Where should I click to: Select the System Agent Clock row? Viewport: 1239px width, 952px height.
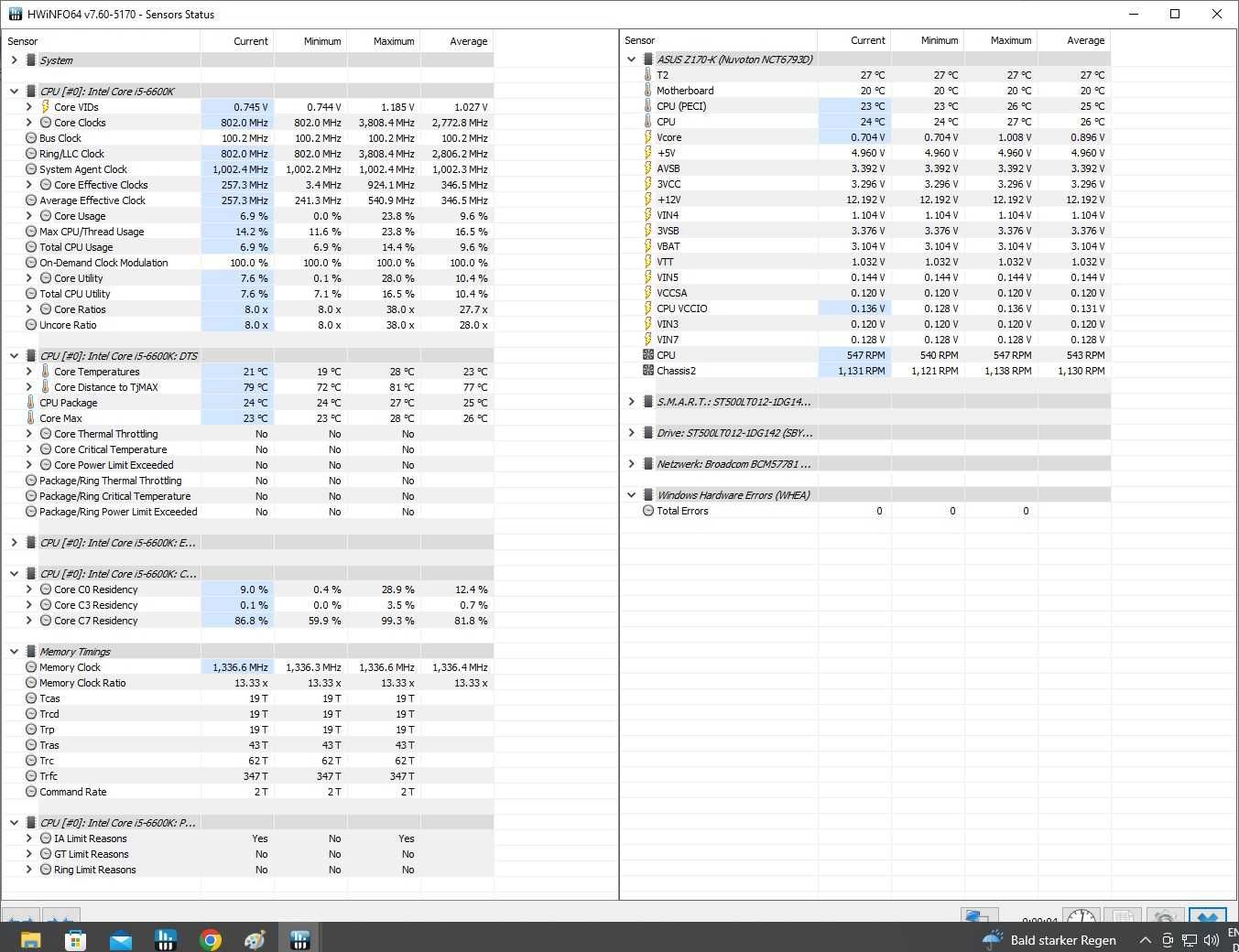click(x=247, y=169)
